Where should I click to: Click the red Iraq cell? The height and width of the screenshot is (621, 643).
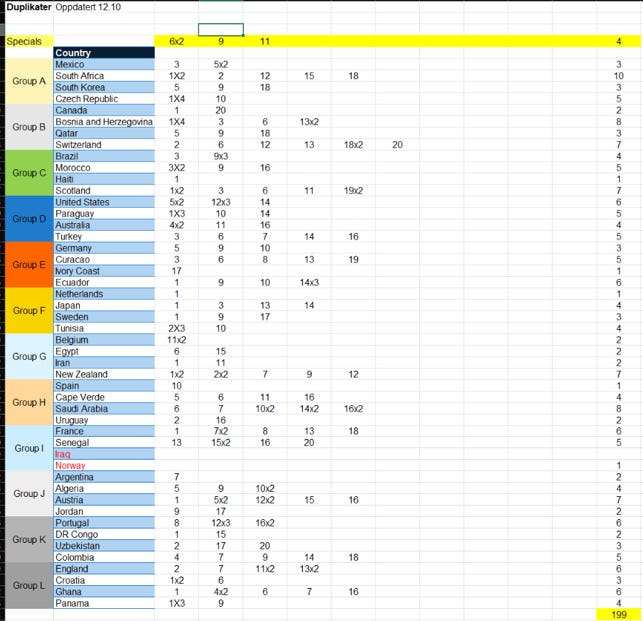click(x=104, y=454)
